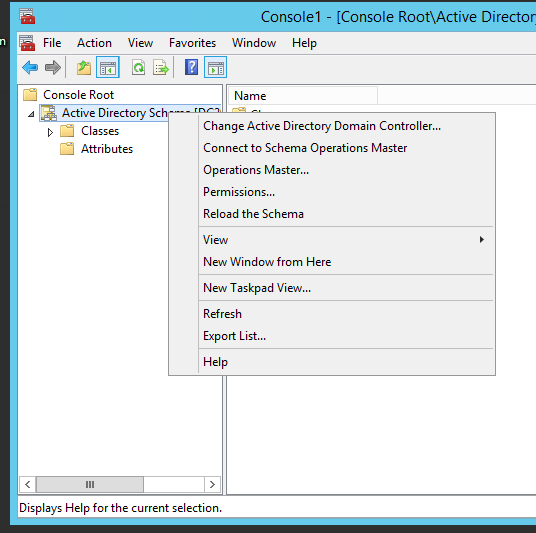Image resolution: width=536 pixels, height=533 pixels.
Task: Click the Classes folder icon
Action: coord(67,131)
